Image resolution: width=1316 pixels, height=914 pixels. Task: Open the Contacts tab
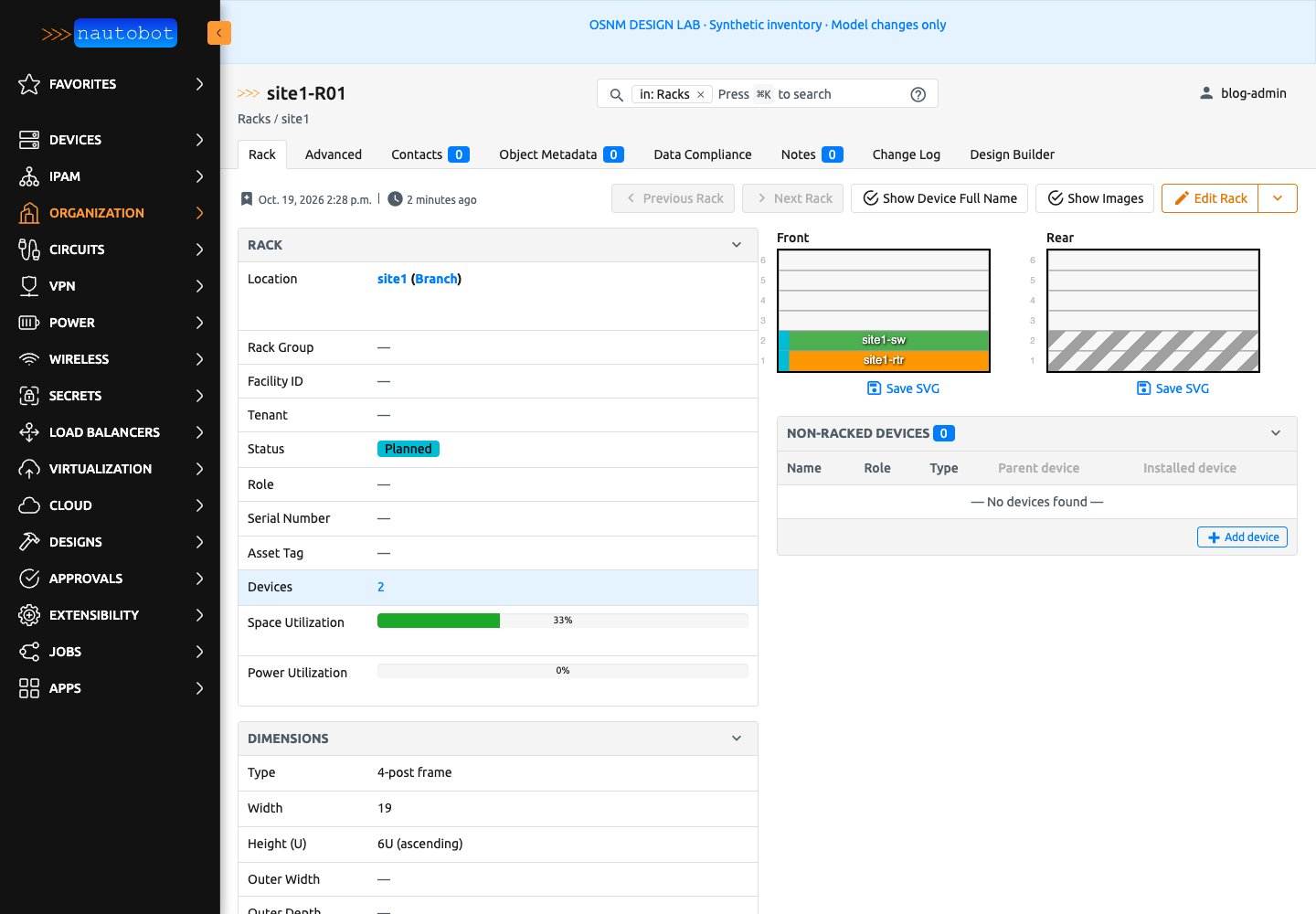(x=430, y=154)
